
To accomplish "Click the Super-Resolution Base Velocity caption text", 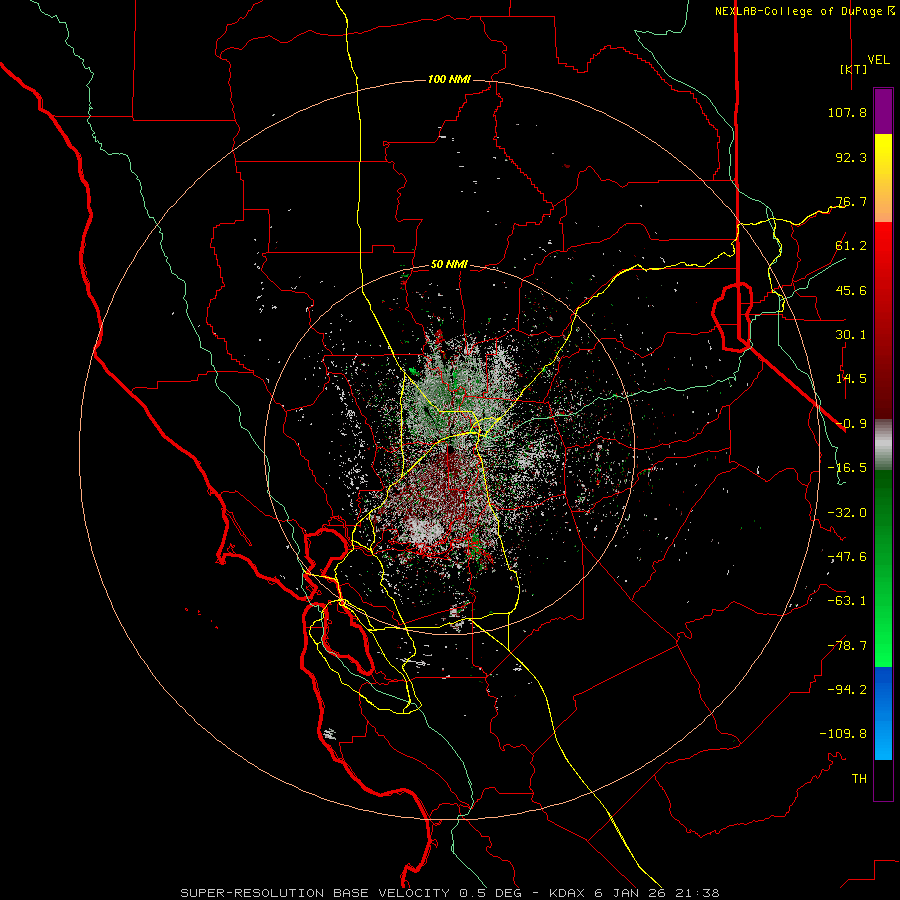I will click(x=449, y=893).
